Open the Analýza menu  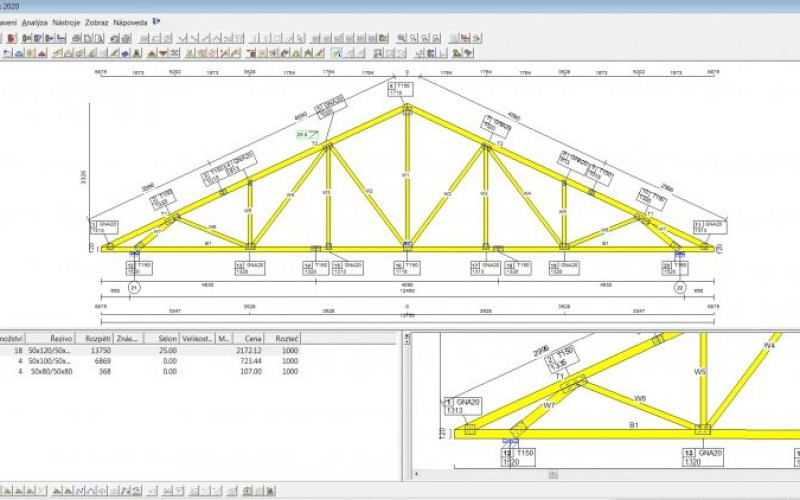[x=35, y=22]
